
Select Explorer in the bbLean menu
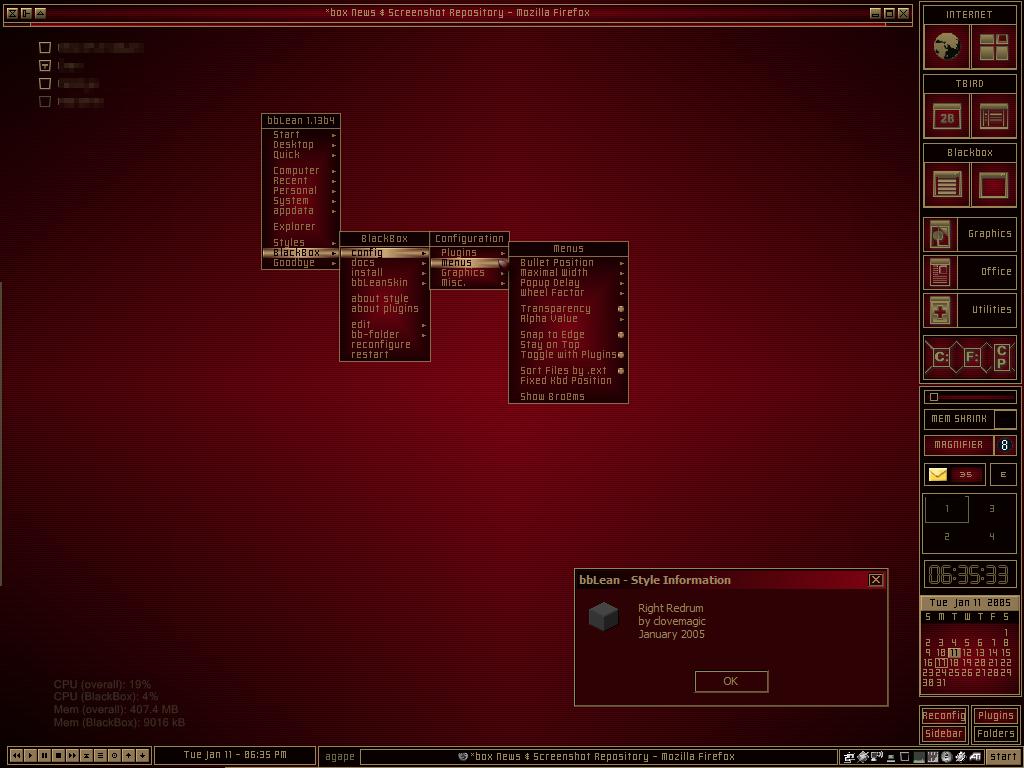tap(300, 227)
